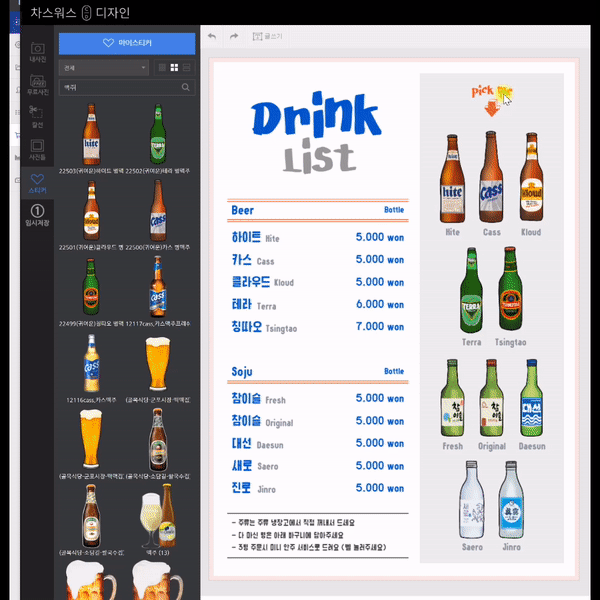Select the 스티커 sticker tab in sidebar
600x600 pixels.
click(38, 183)
